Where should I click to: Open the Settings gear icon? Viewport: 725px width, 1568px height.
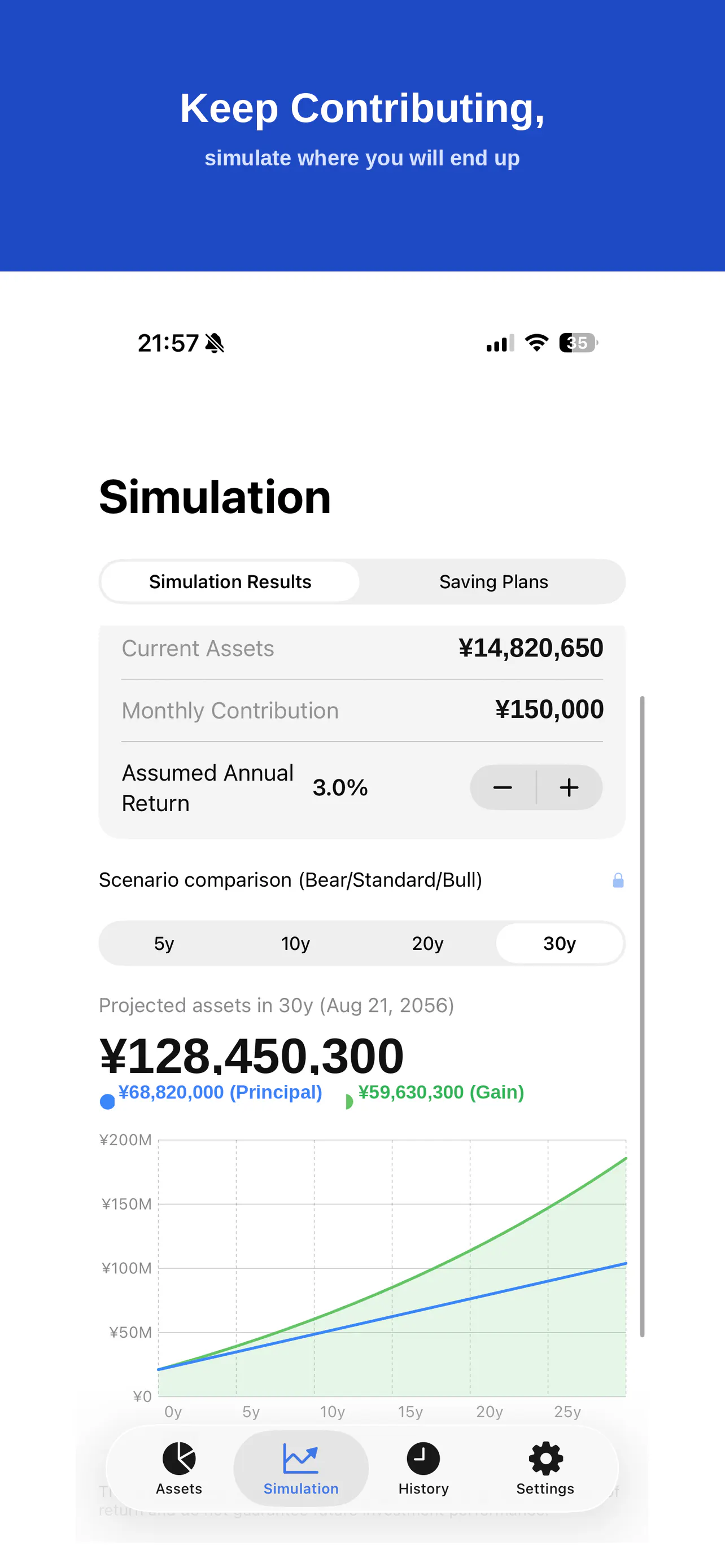click(545, 1458)
